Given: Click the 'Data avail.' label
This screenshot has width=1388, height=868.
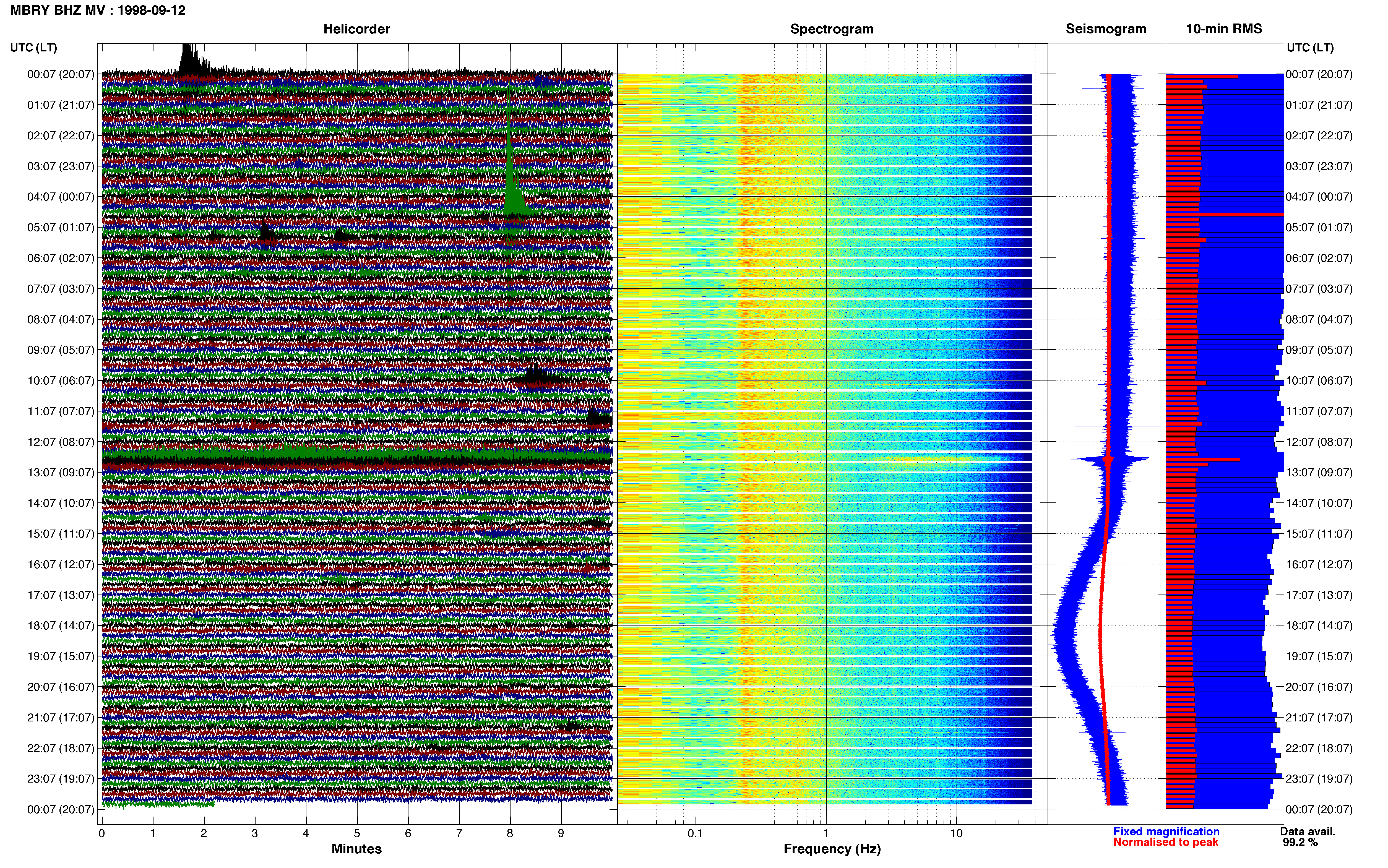Looking at the screenshot, I should pyautogui.click(x=1308, y=831).
